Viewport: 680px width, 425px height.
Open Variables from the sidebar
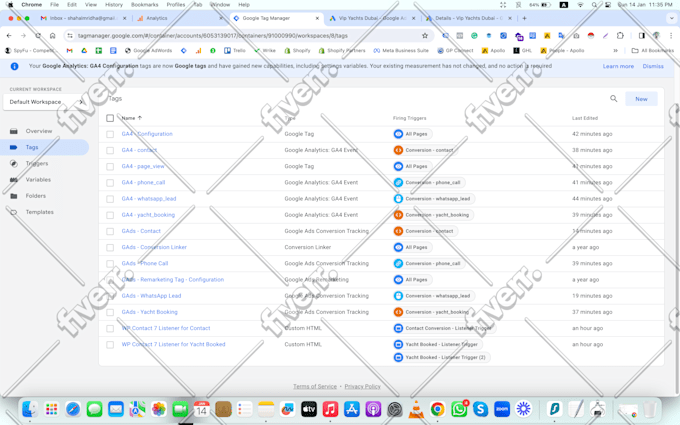38,180
